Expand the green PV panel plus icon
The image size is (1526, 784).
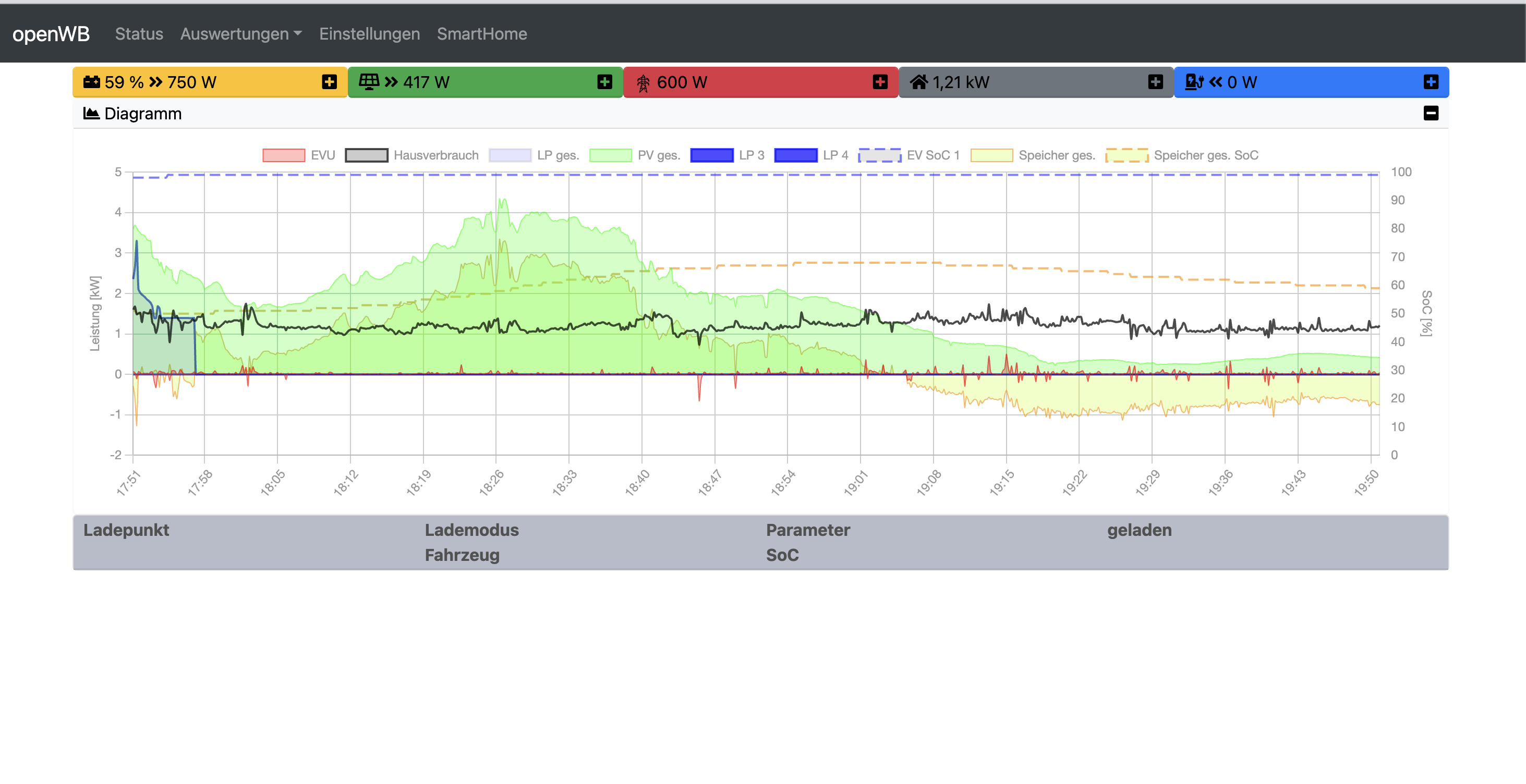pos(604,82)
